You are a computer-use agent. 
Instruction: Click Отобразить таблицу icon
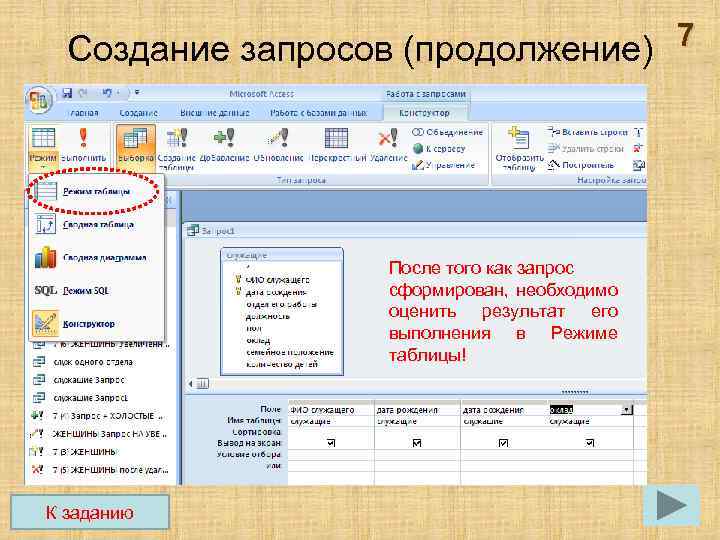[x=519, y=149]
